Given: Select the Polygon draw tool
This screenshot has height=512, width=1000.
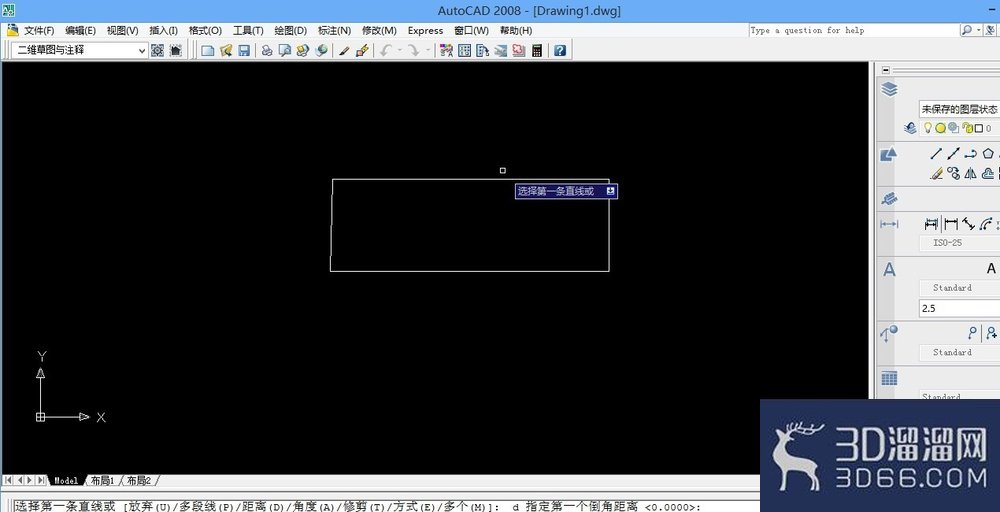Looking at the screenshot, I should (988, 154).
